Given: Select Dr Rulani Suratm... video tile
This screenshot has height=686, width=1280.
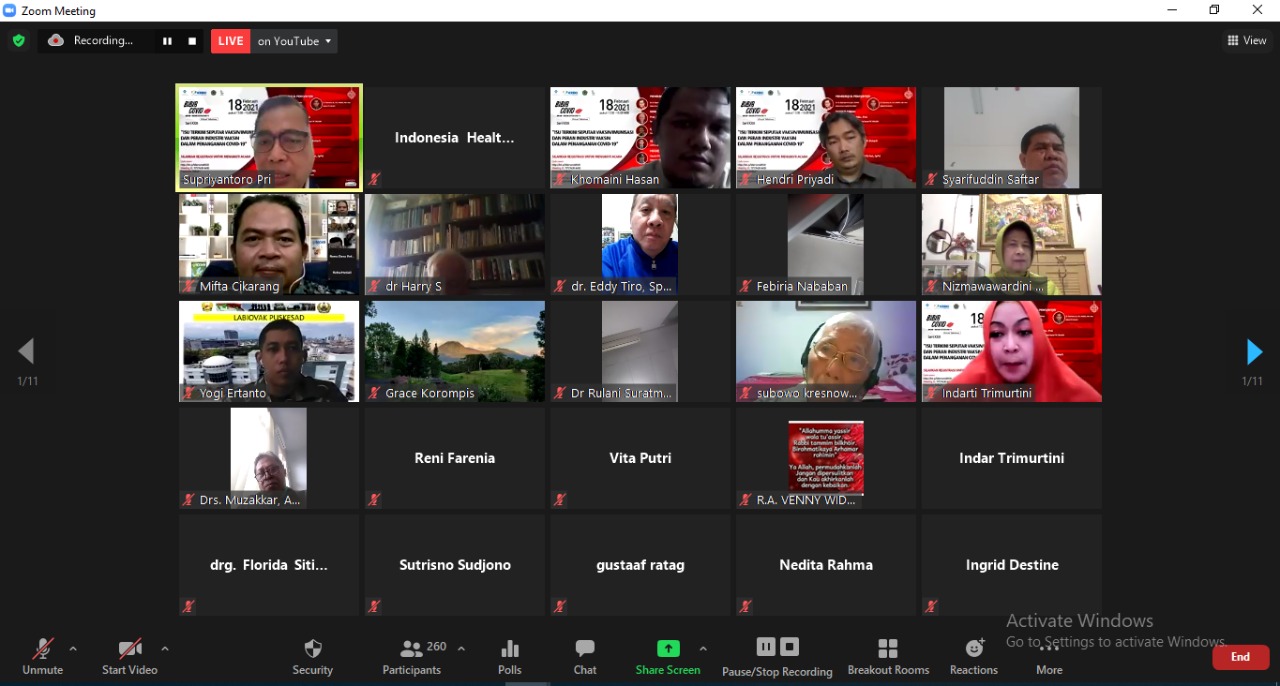Looking at the screenshot, I should click(x=641, y=351).
